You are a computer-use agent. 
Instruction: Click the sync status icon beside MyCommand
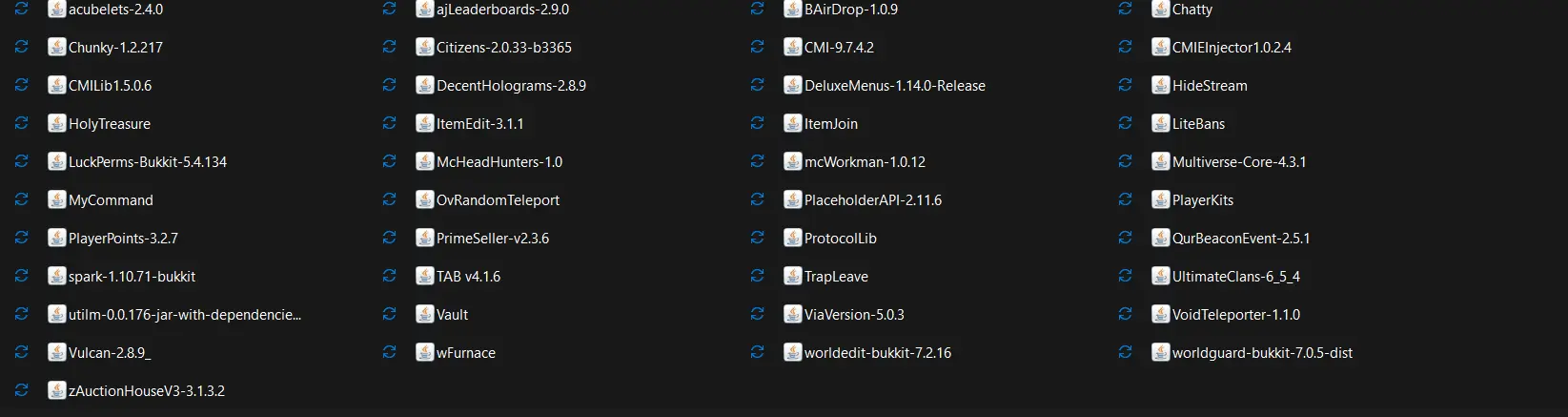click(x=21, y=199)
